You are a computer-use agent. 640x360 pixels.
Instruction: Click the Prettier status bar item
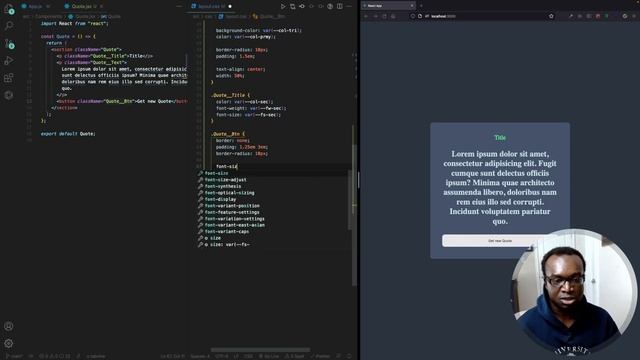coord(320,356)
